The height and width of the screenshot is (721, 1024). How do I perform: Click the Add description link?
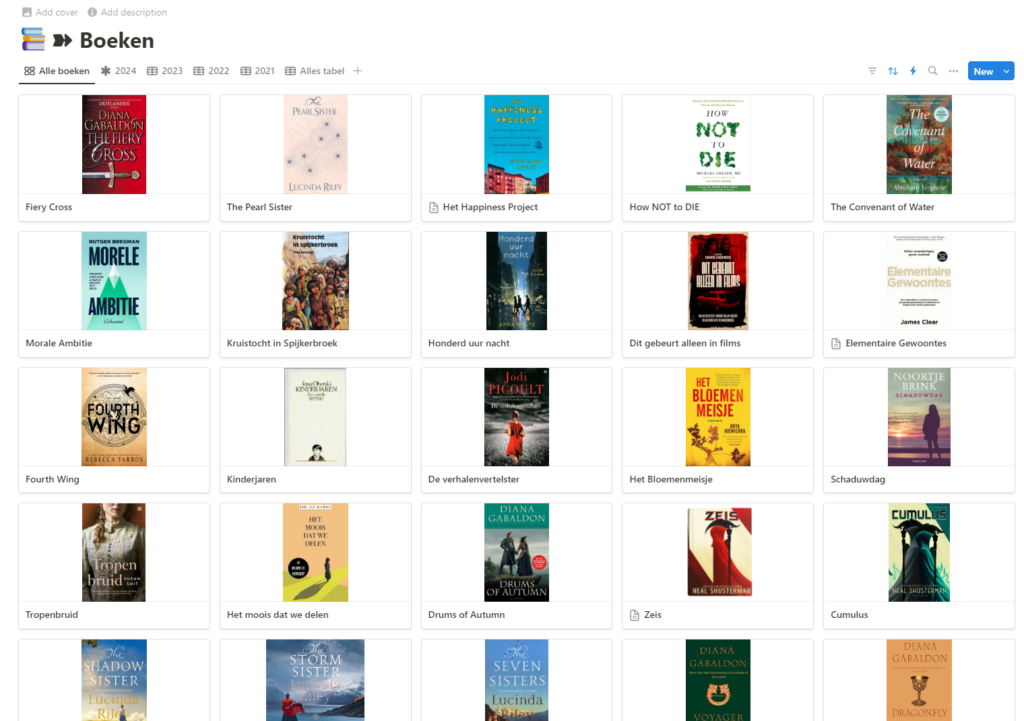tap(127, 12)
